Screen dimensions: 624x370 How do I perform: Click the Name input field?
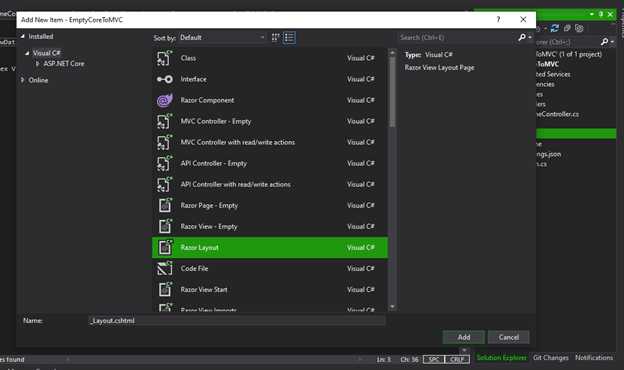[x=237, y=321]
